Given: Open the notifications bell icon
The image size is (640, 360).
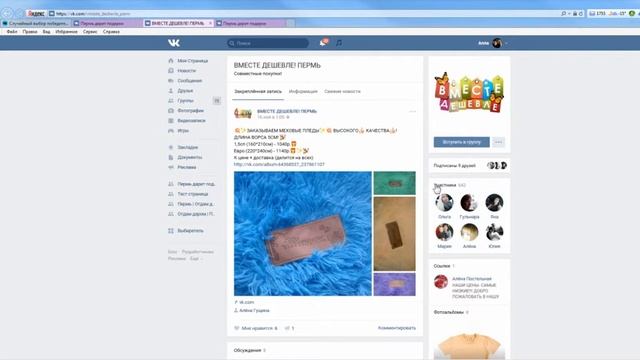Looking at the screenshot, I should click(x=323, y=43).
